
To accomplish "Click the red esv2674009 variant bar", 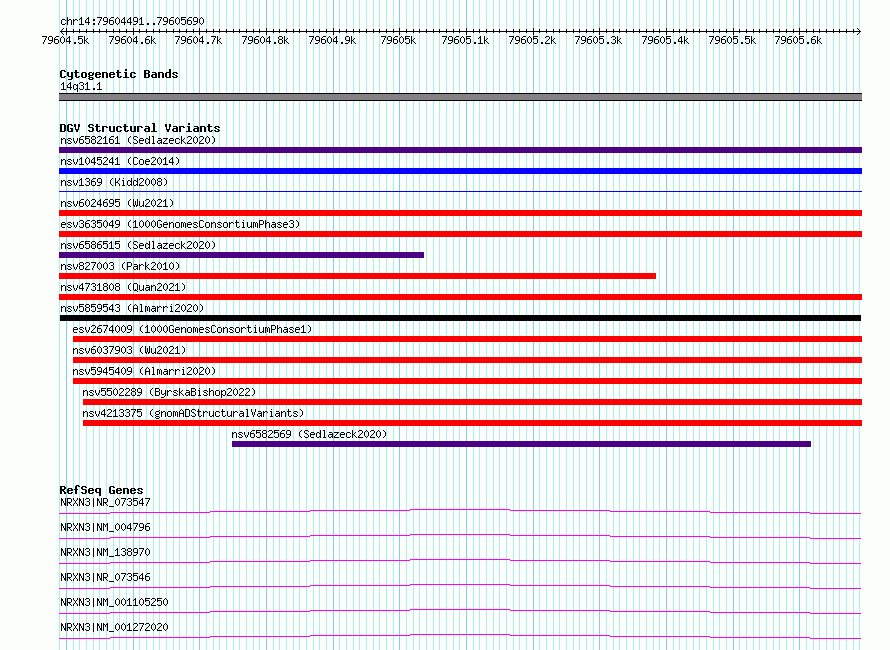I will click(x=467, y=339).
